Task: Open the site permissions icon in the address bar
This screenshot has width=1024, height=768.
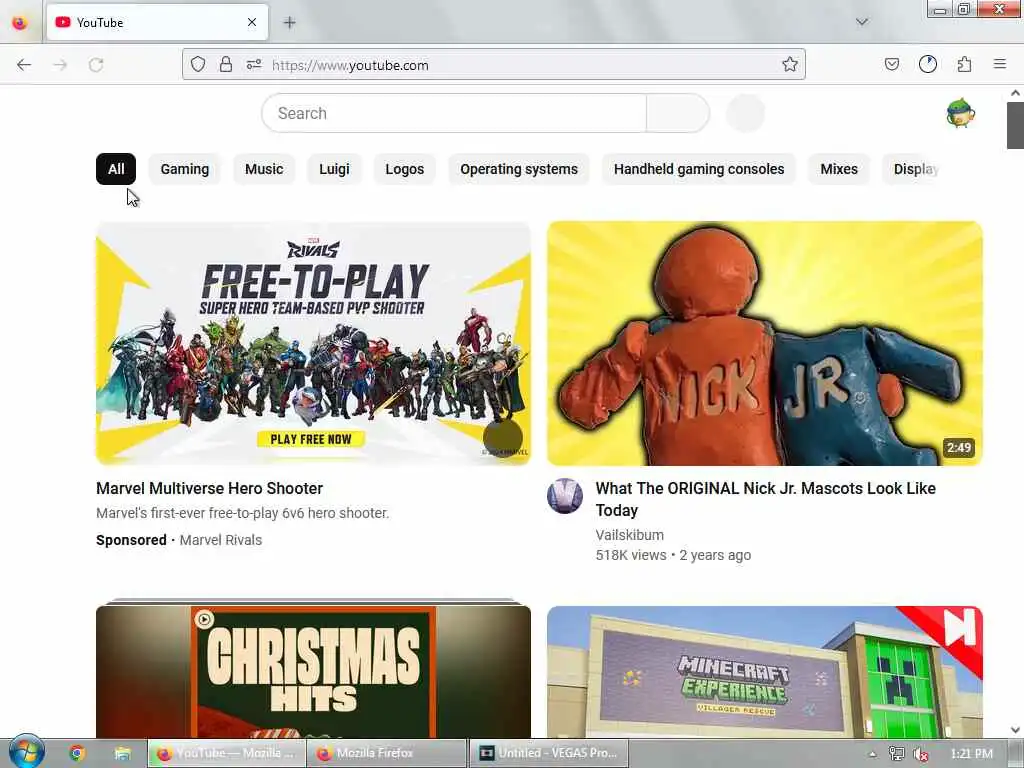Action: tap(253, 64)
